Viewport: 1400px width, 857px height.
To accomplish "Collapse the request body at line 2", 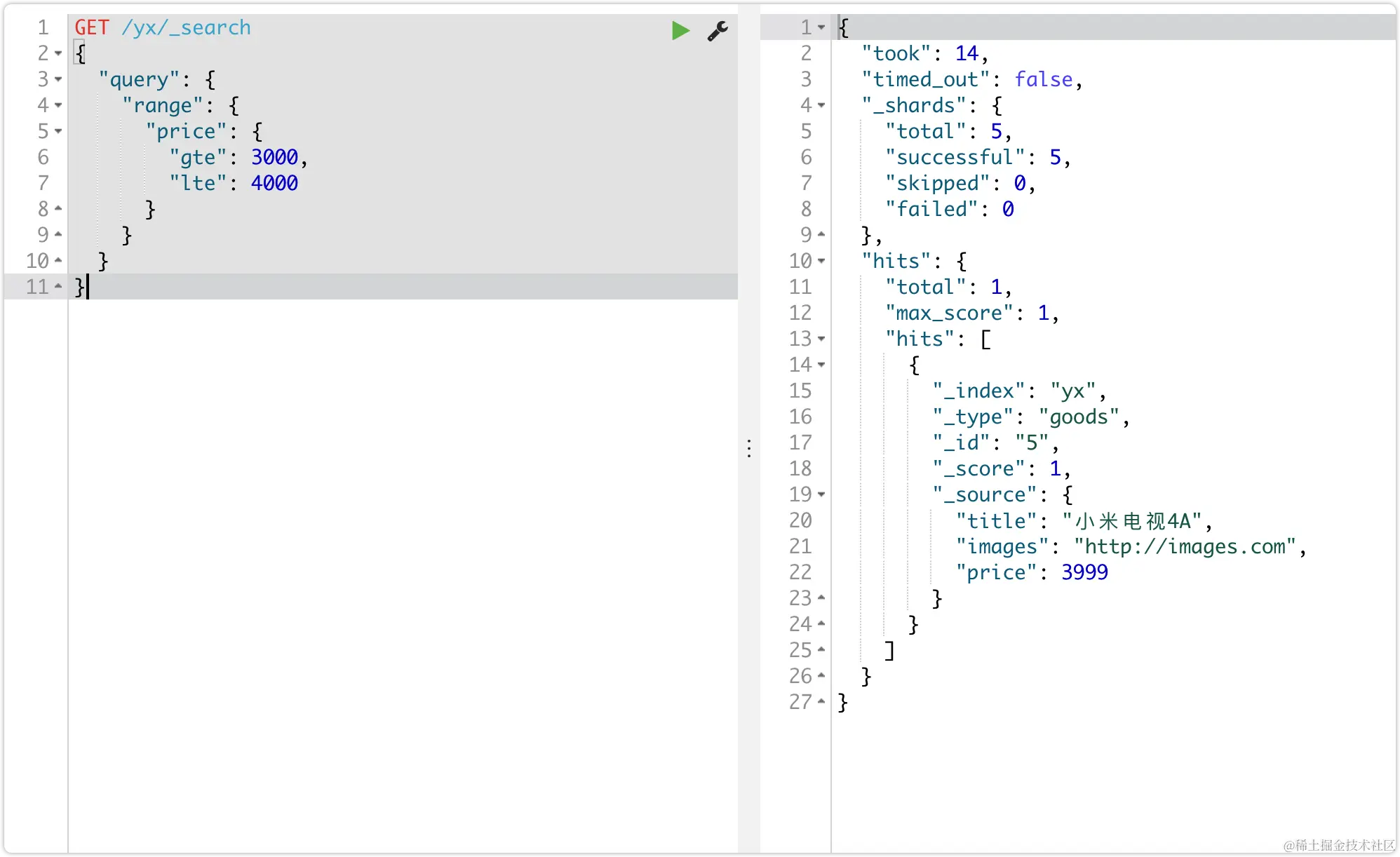I will coord(58,53).
